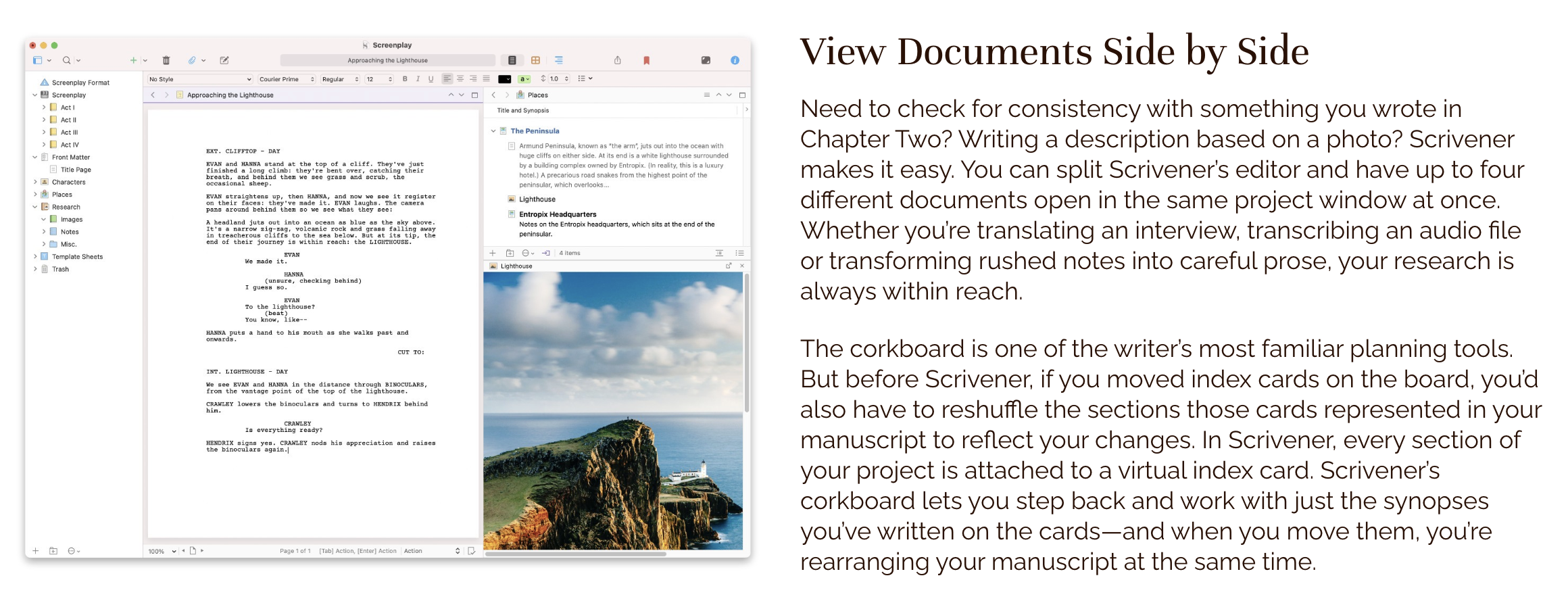The height and width of the screenshot is (603, 1568).
Task: Add new folder in outliner footer
Action: point(510,254)
